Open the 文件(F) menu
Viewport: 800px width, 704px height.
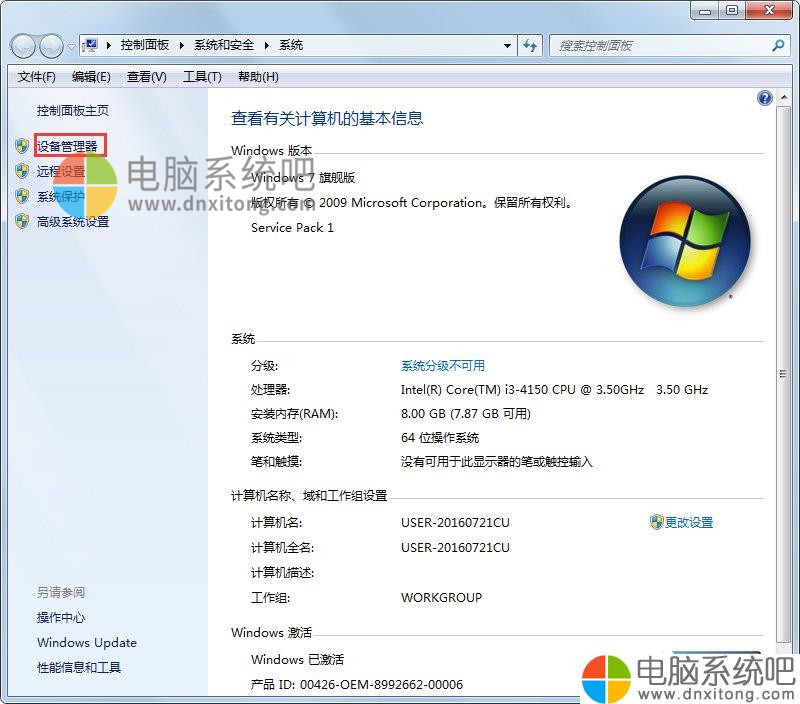[37, 77]
